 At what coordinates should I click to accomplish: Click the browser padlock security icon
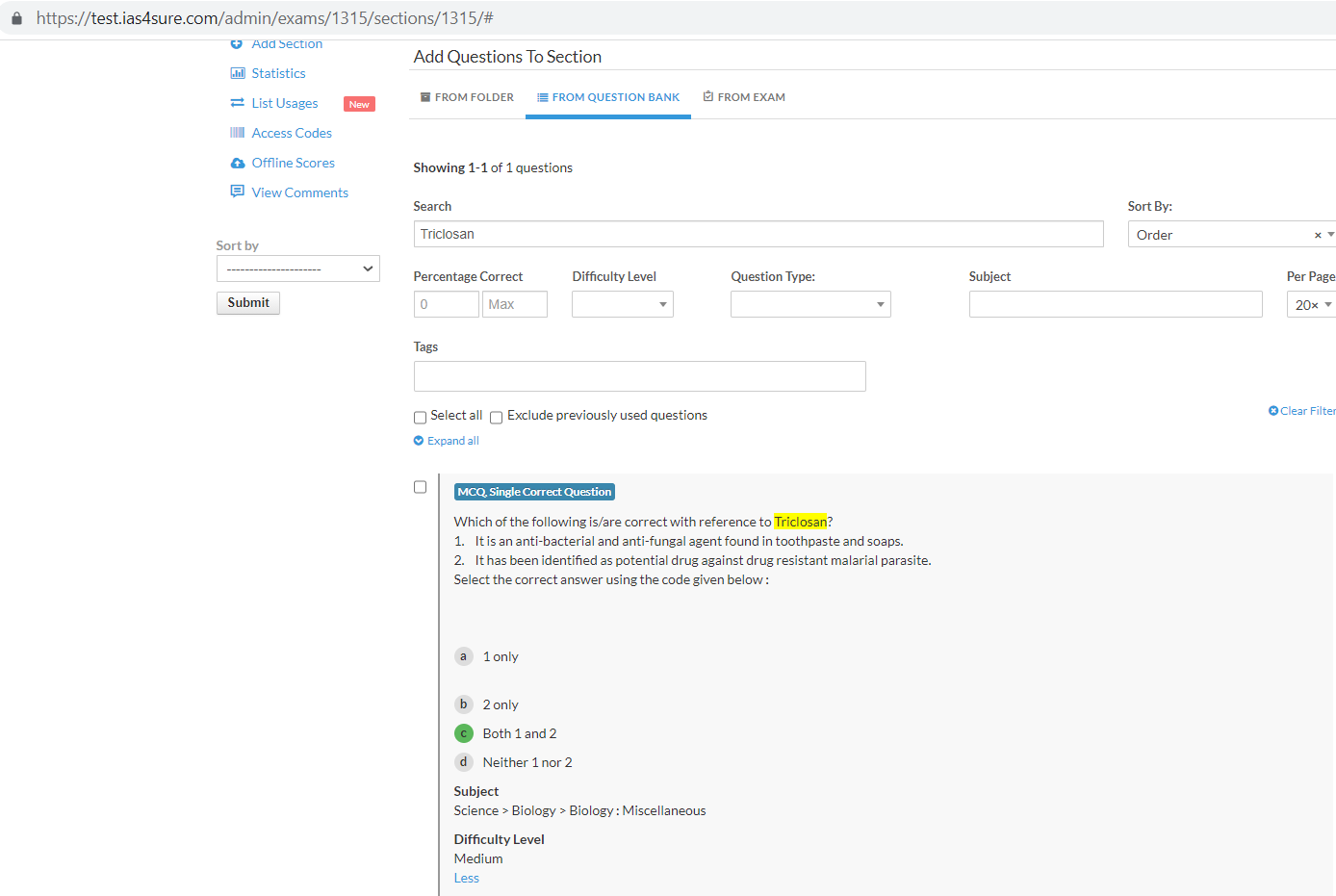click(x=16, y=18)
